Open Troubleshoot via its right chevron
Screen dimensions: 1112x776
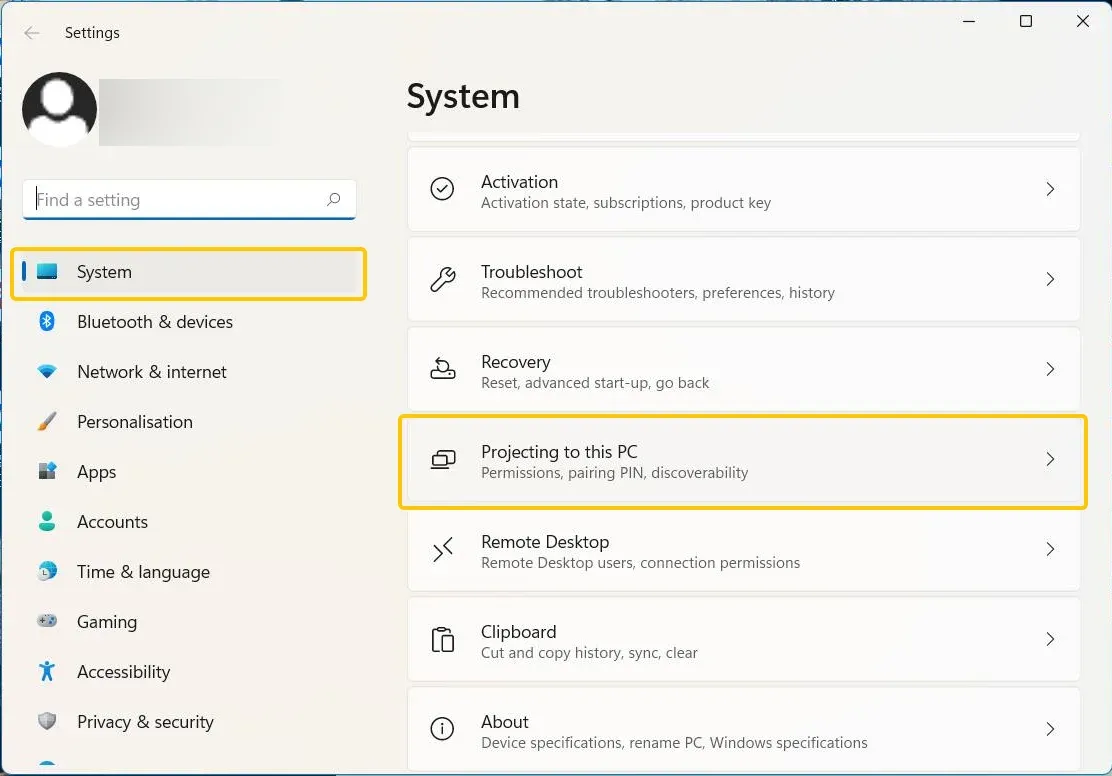click(1050, 279)
